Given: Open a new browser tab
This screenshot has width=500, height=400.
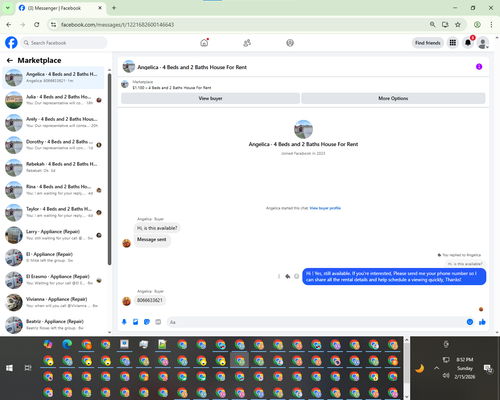Looking at the screenshot, I should [x=114, y=8].
